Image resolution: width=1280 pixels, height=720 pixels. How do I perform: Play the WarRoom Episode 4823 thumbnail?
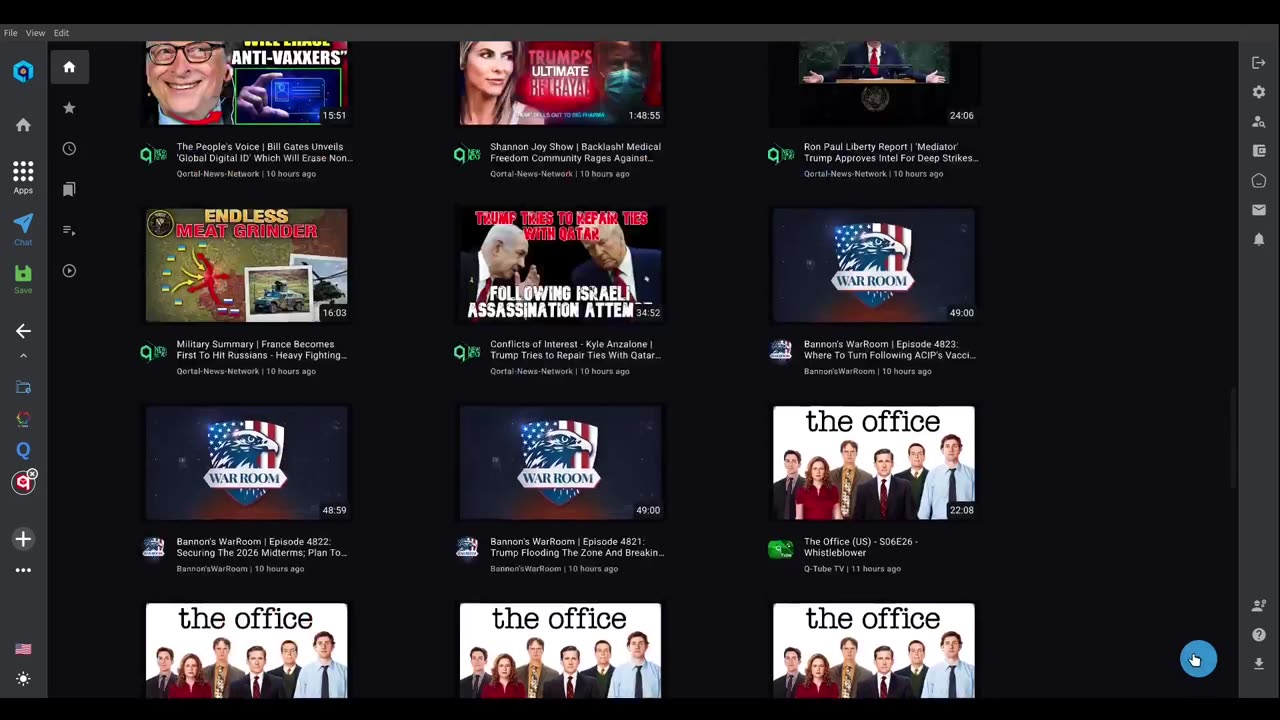point(874,265)
